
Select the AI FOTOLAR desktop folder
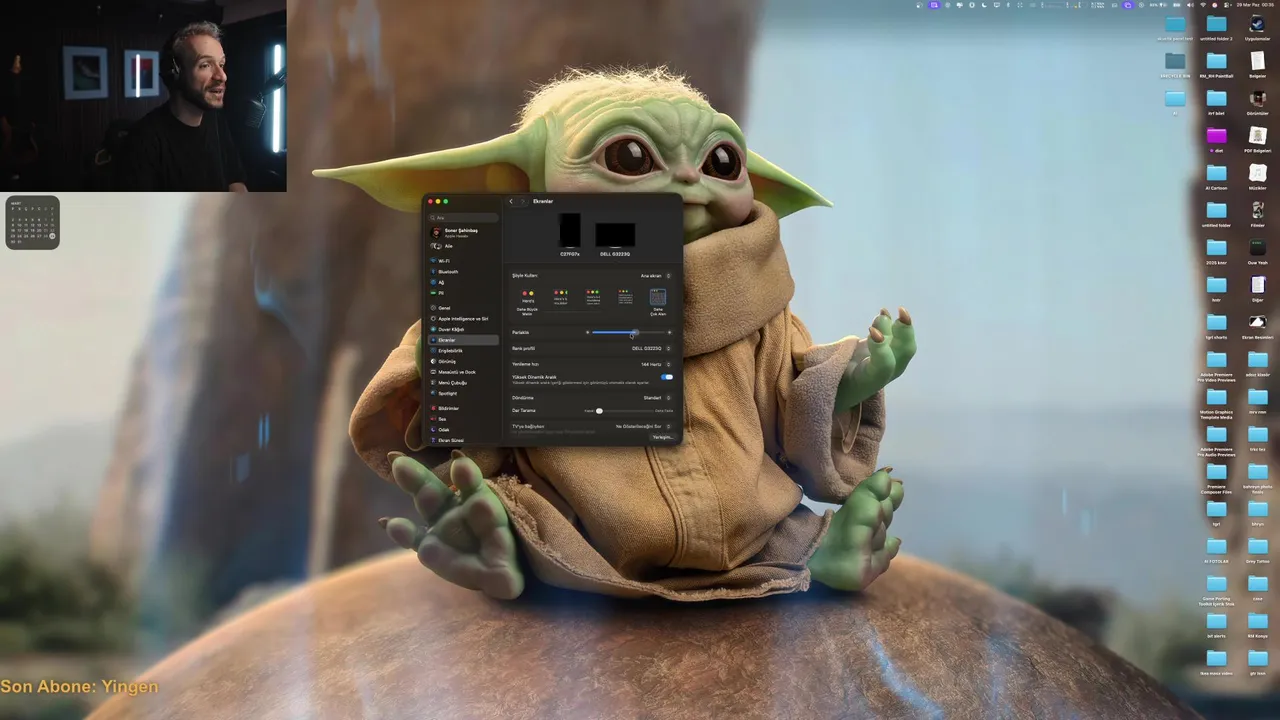pyautogui.click(x=1216, y=550)
